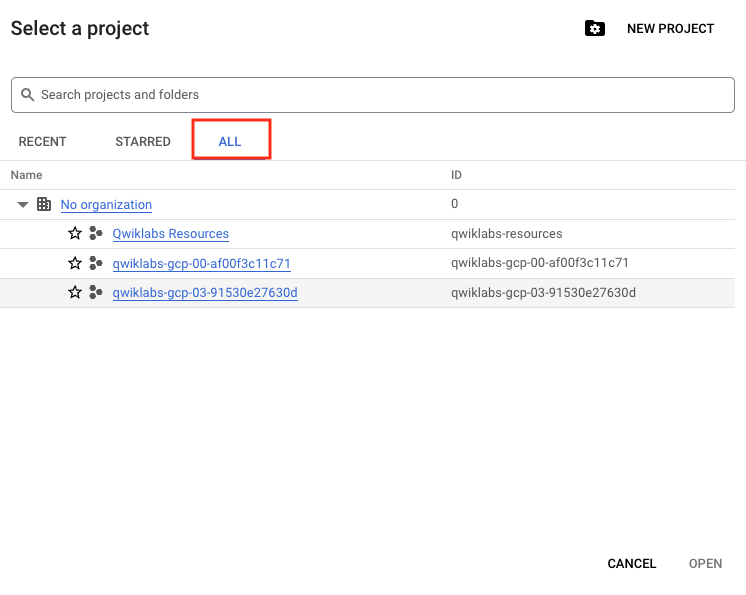Click the ID column header
This screenshot has width=746, height=595.
(x=456, y=175)
